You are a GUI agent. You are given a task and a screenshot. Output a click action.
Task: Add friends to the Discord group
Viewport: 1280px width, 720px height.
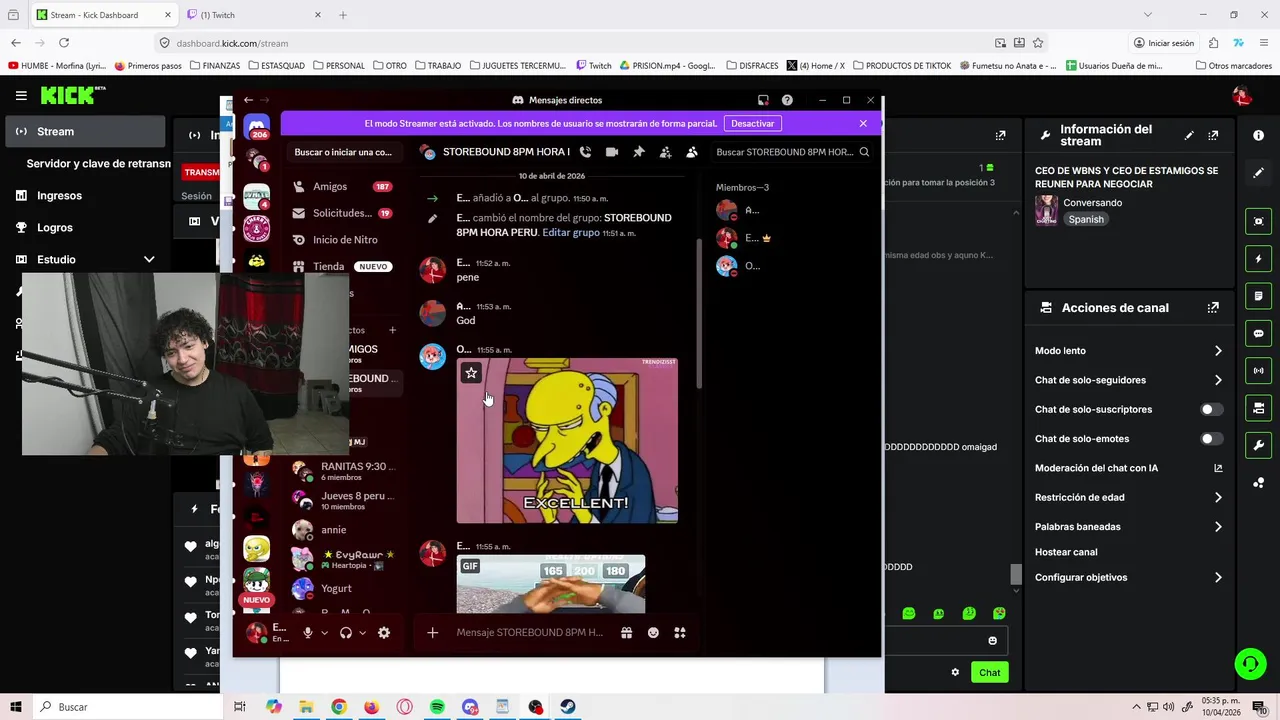[x=665, y=152]
